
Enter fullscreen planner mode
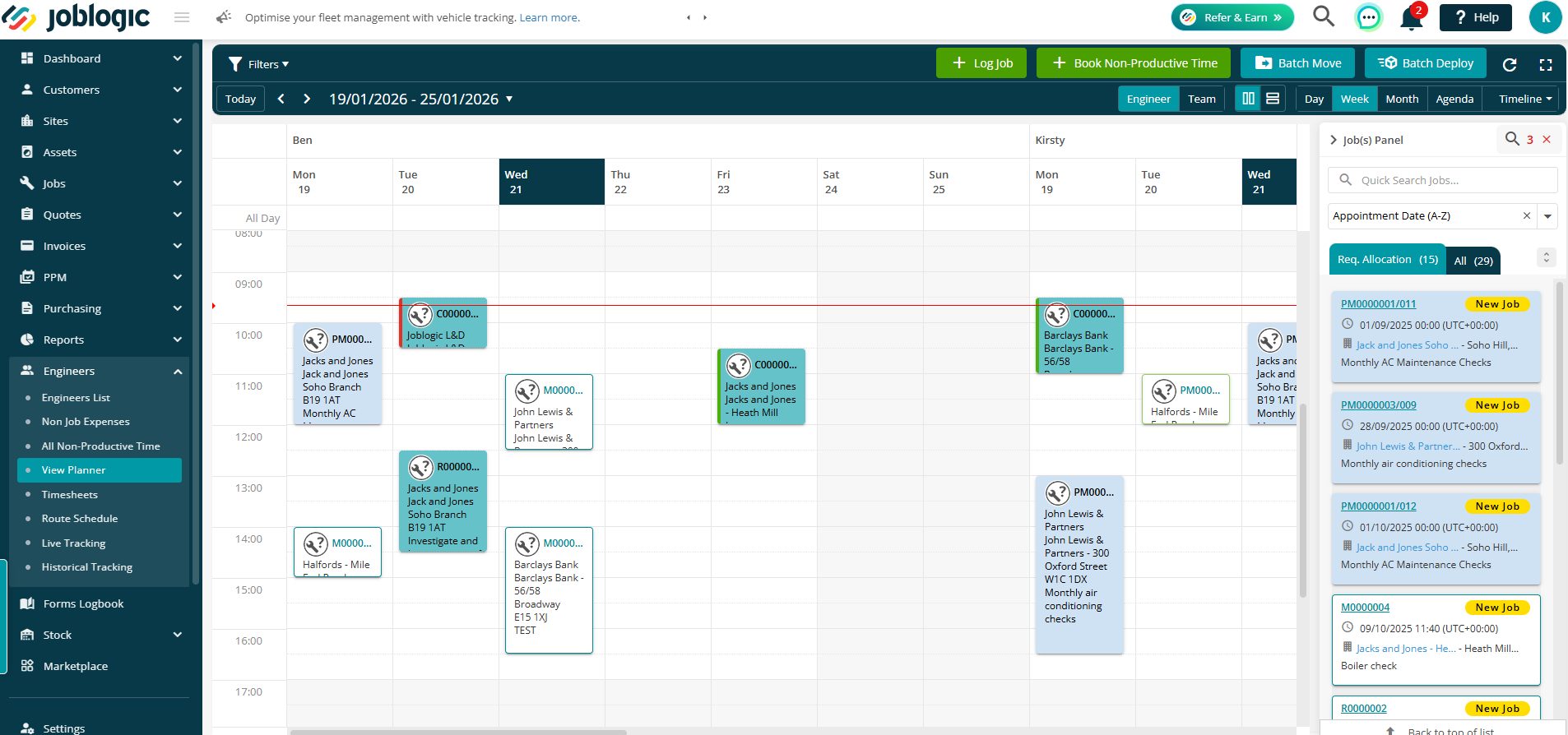point(1546,64)
